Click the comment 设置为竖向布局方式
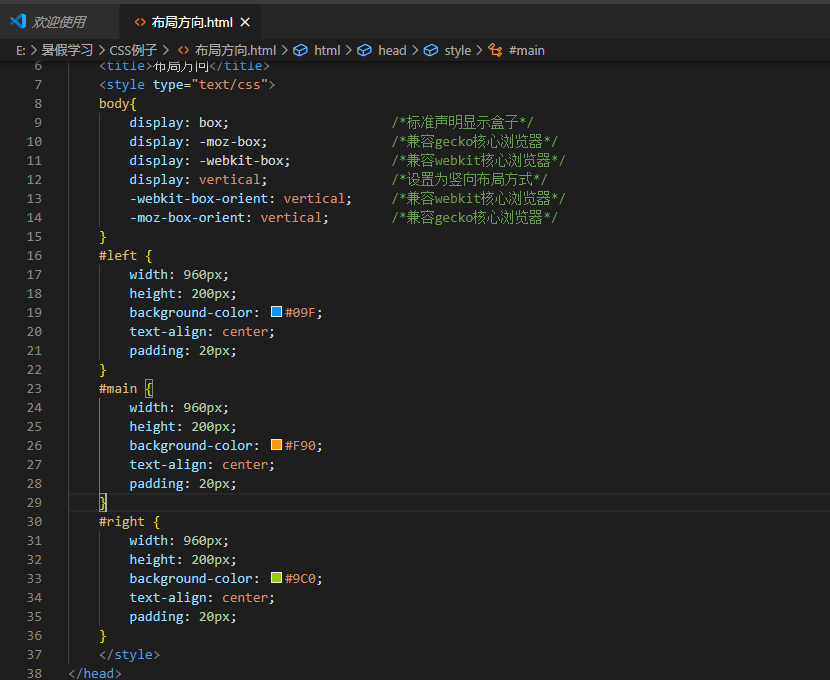830x680 pixels. (469, 180)
